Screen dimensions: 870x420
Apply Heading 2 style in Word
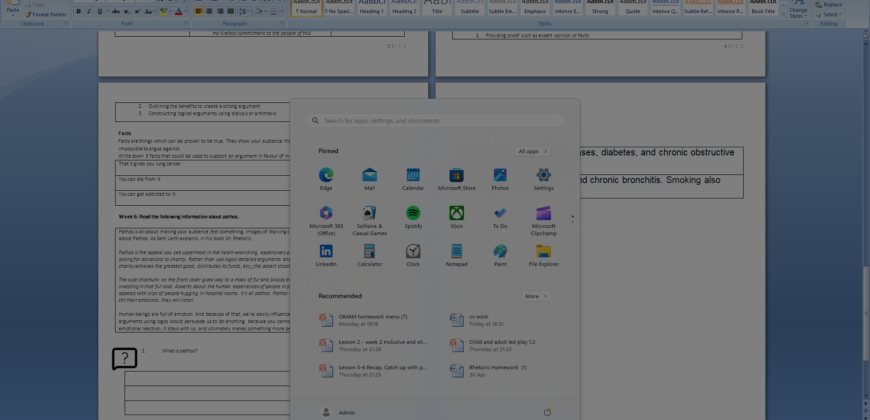tap(404, 7)
